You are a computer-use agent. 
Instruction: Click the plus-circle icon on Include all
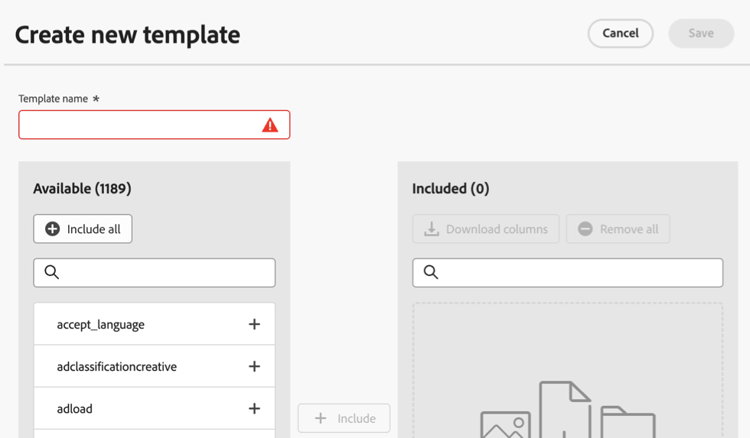pos(53,229)
